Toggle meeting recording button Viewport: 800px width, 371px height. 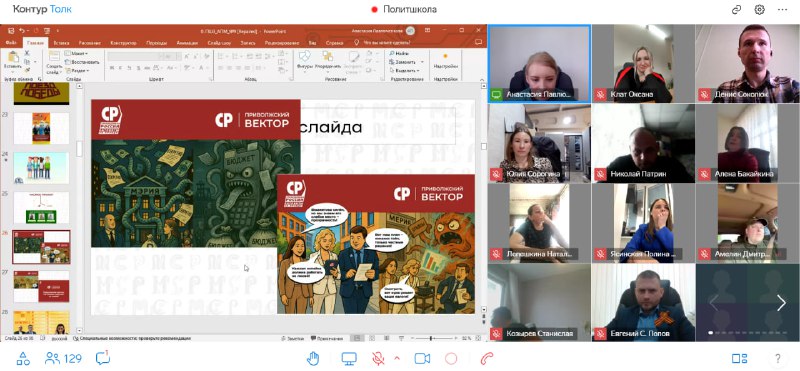point(451,359)
